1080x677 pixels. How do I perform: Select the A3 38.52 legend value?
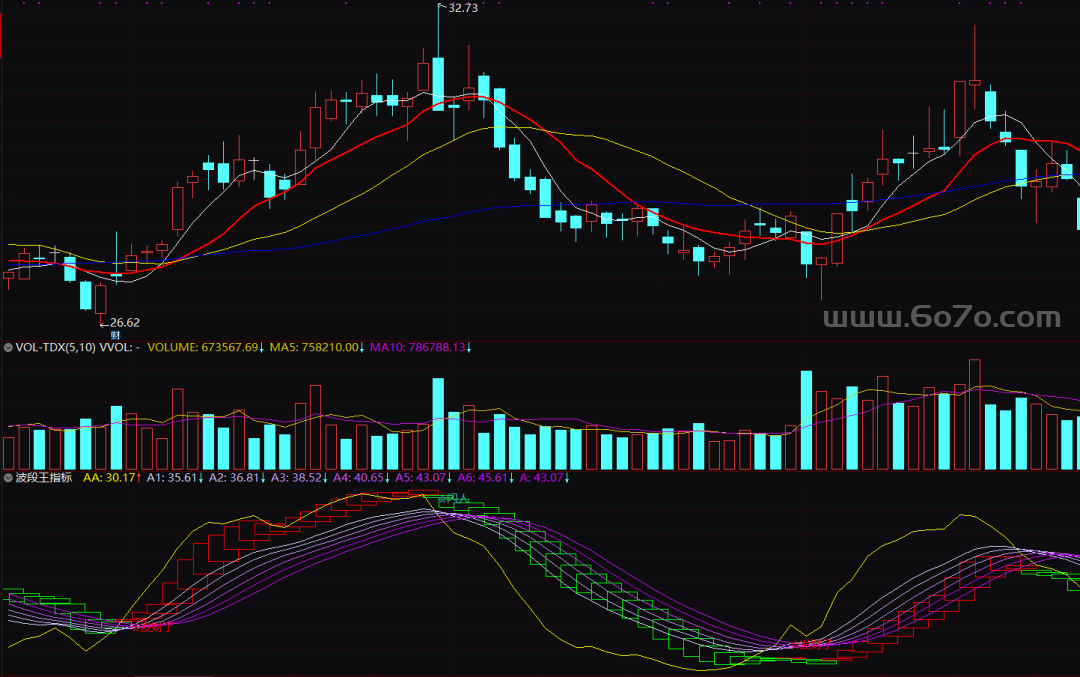click(298, 479)
